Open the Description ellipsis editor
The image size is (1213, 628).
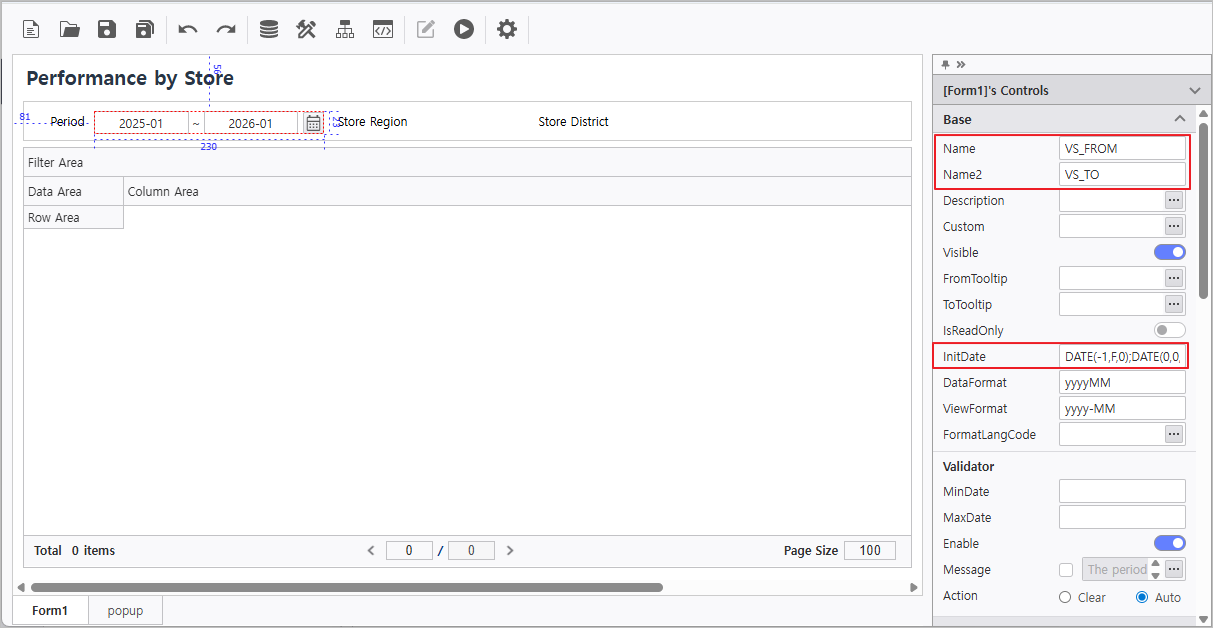click(x=1174, y=200)
